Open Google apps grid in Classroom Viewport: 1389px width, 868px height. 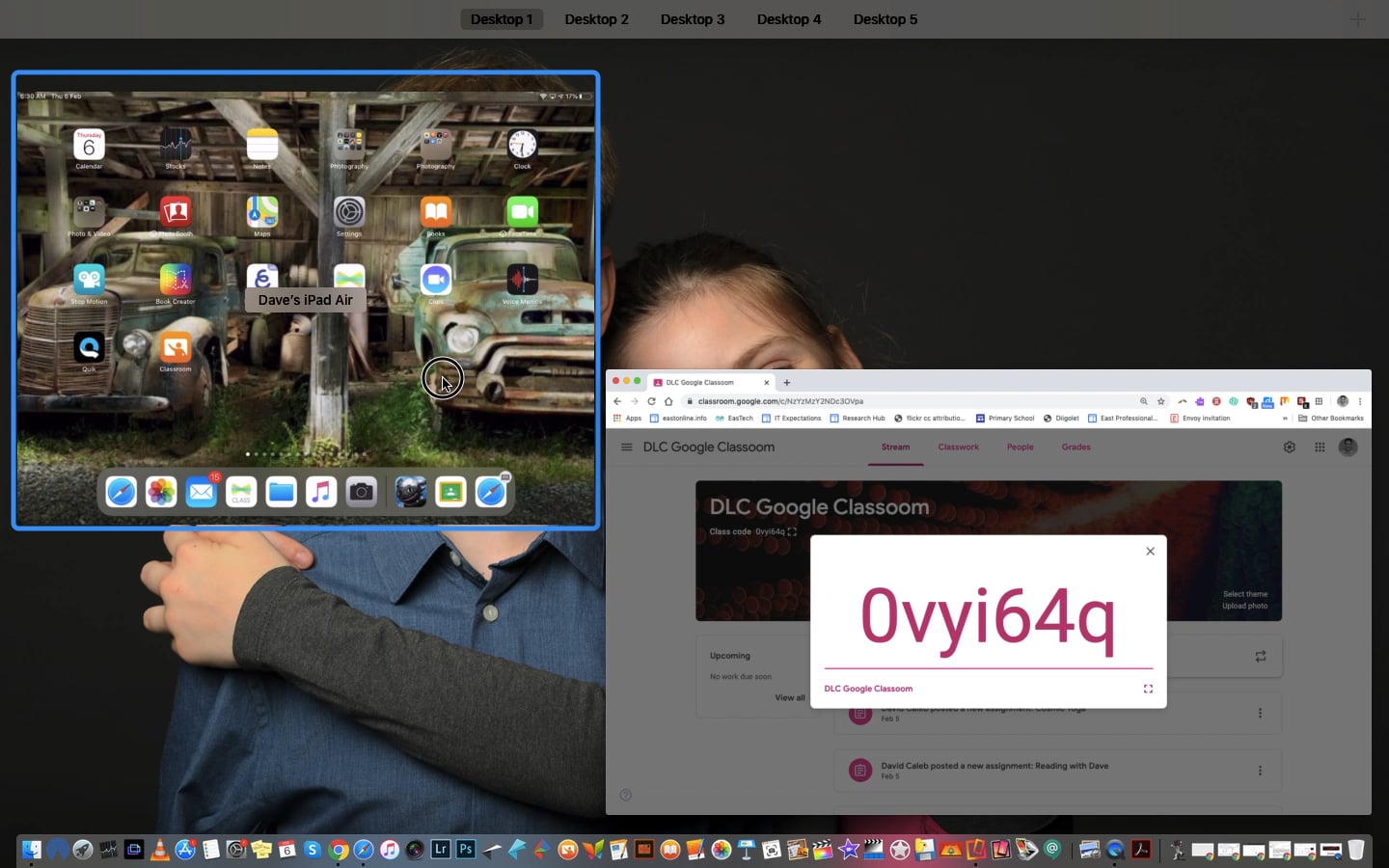click(1320, 448)
